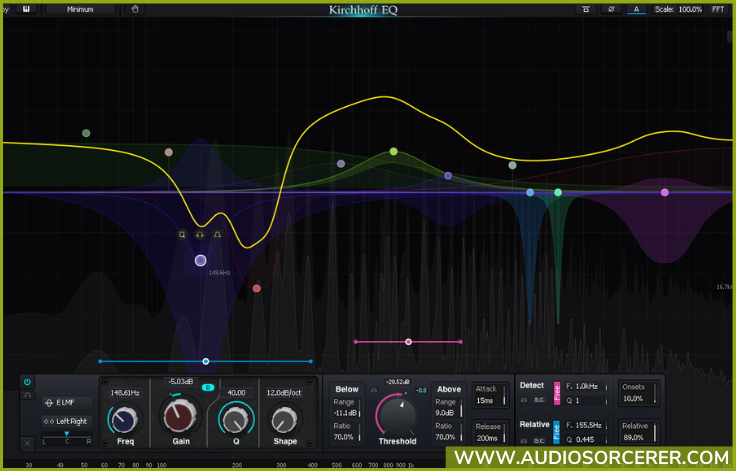Click the Q knob

pos(236,419)
